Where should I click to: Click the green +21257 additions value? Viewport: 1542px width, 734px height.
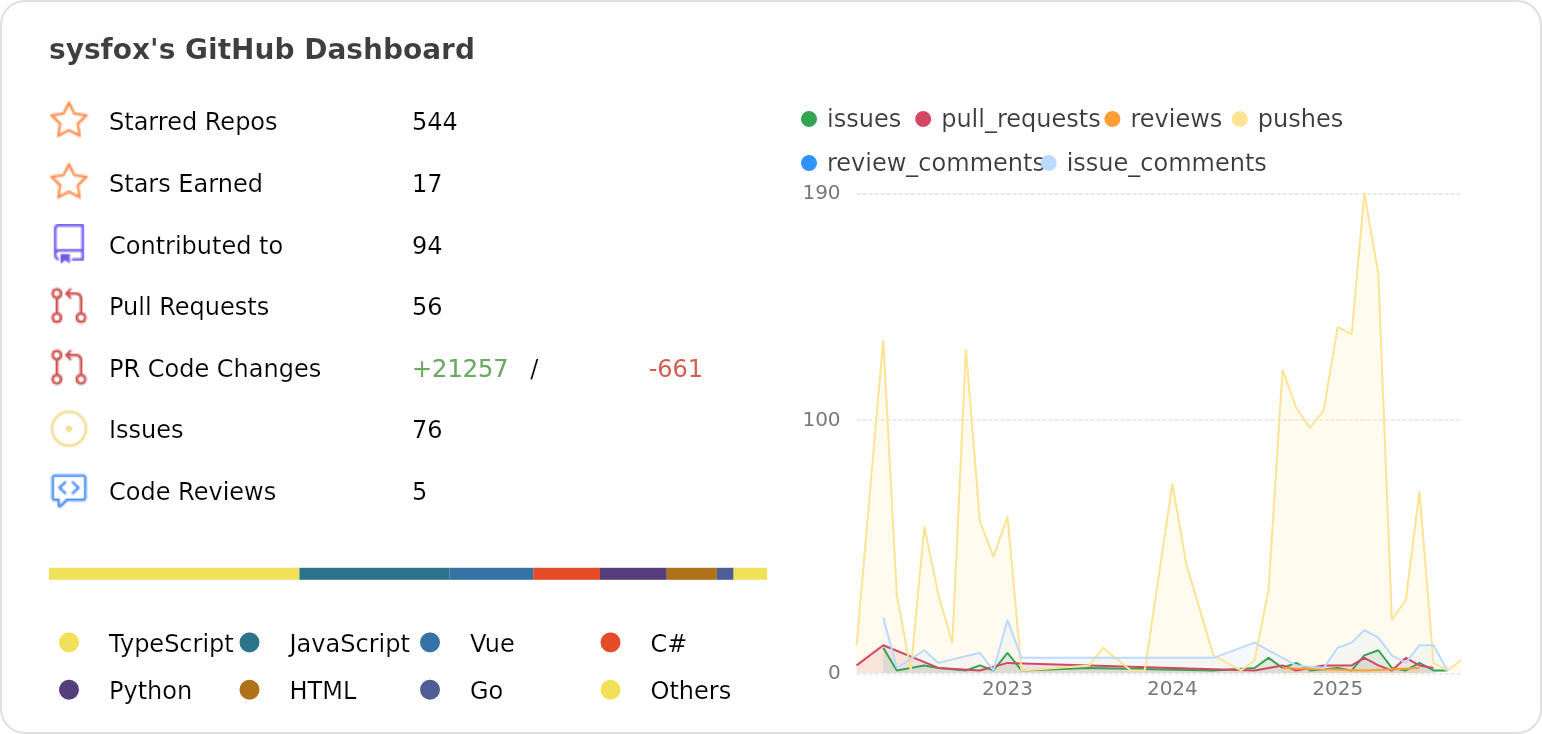(460, 369)
